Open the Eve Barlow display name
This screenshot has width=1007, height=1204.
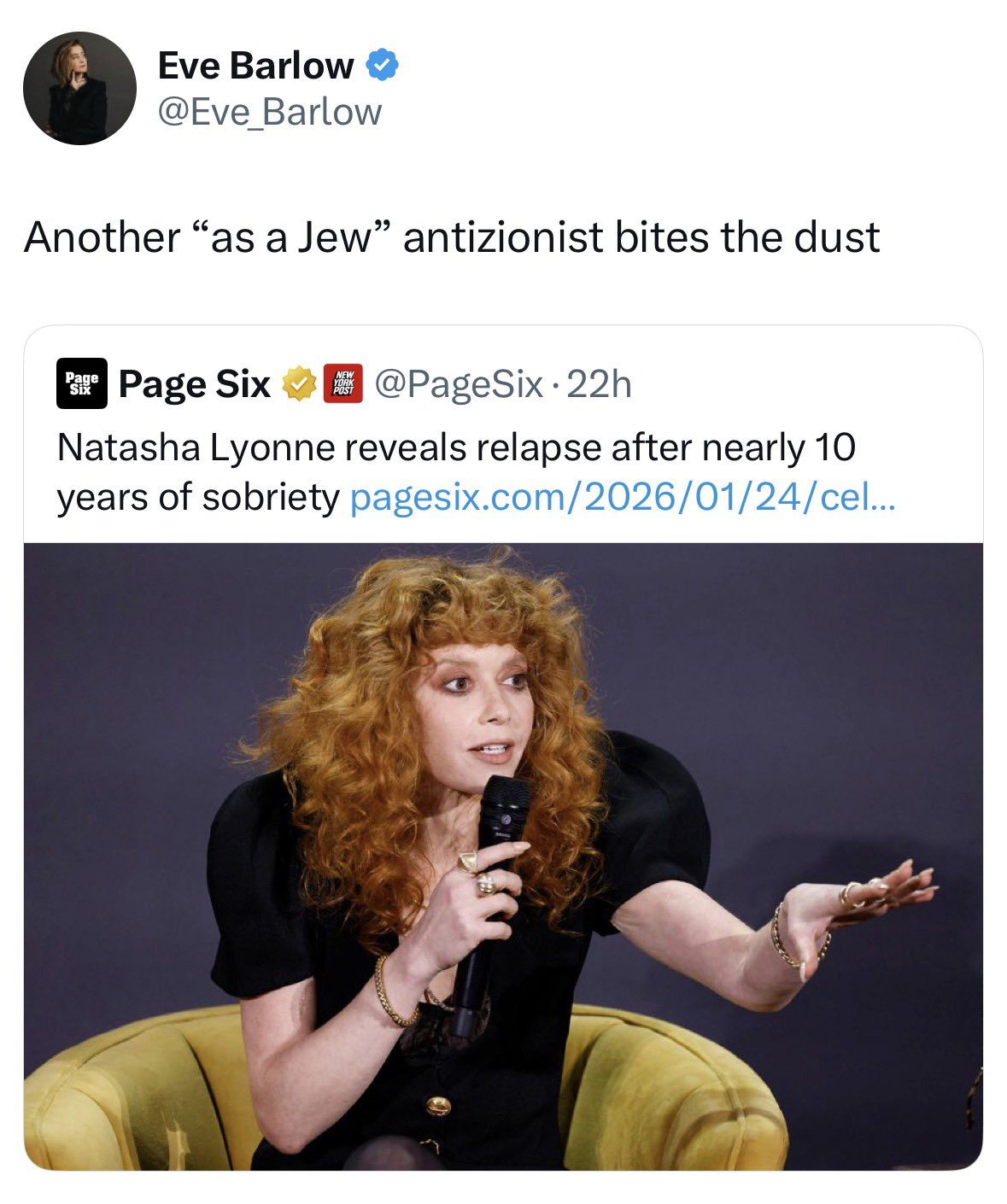coord(255,66)
